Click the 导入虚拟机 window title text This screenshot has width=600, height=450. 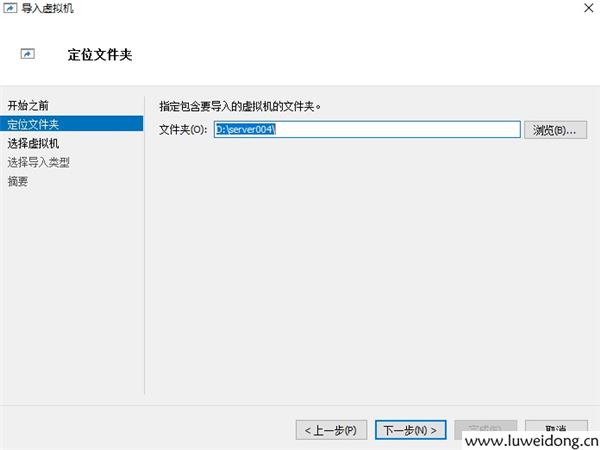47,8
